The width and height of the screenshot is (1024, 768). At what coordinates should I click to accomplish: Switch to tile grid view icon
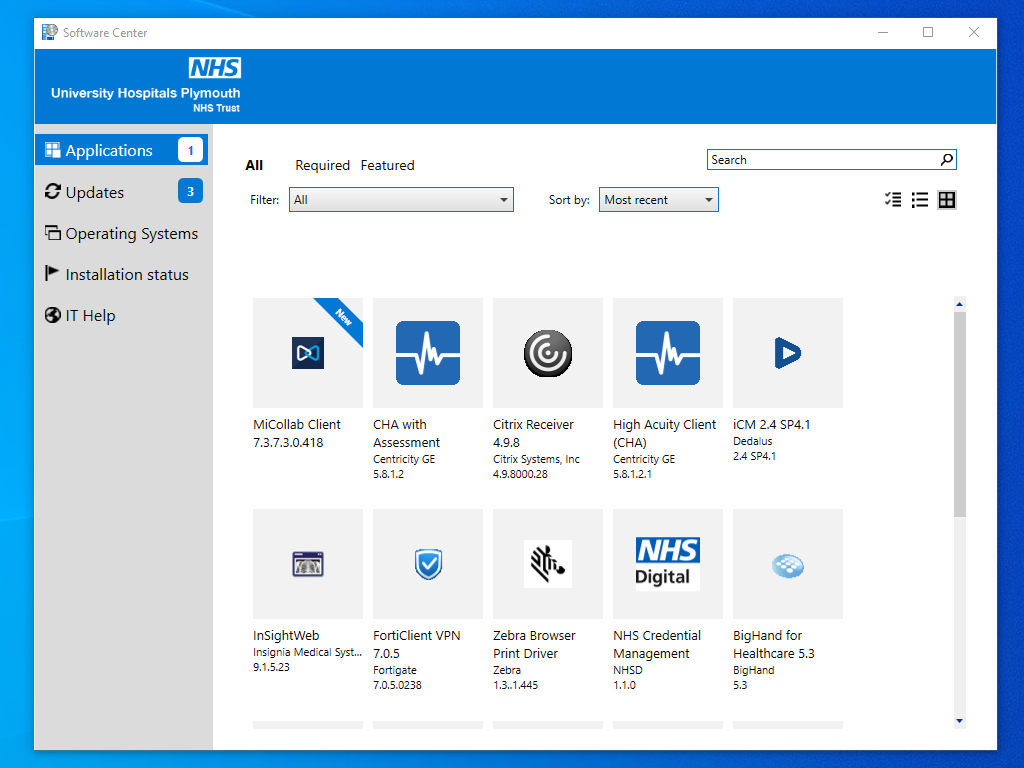946,200
